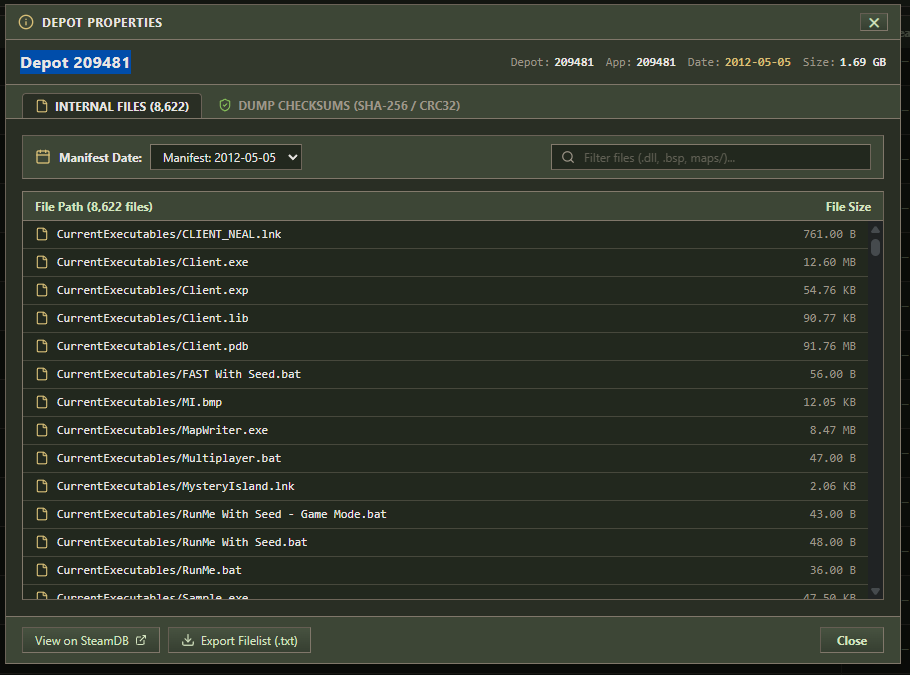Image resolution: width=910 pixels, height=675 pixels.
Task: Click the Depot 209481 title text
Action: click(75, 63)
